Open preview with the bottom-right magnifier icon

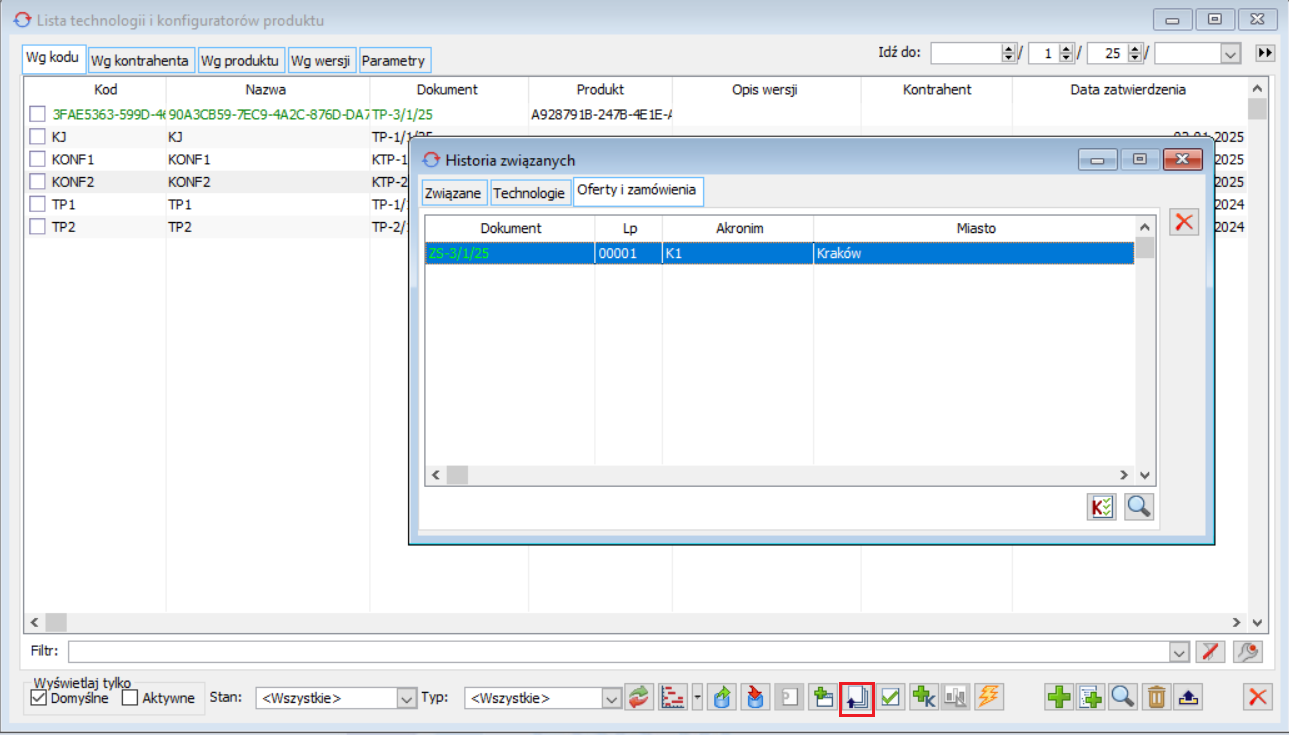(1123, 697)
